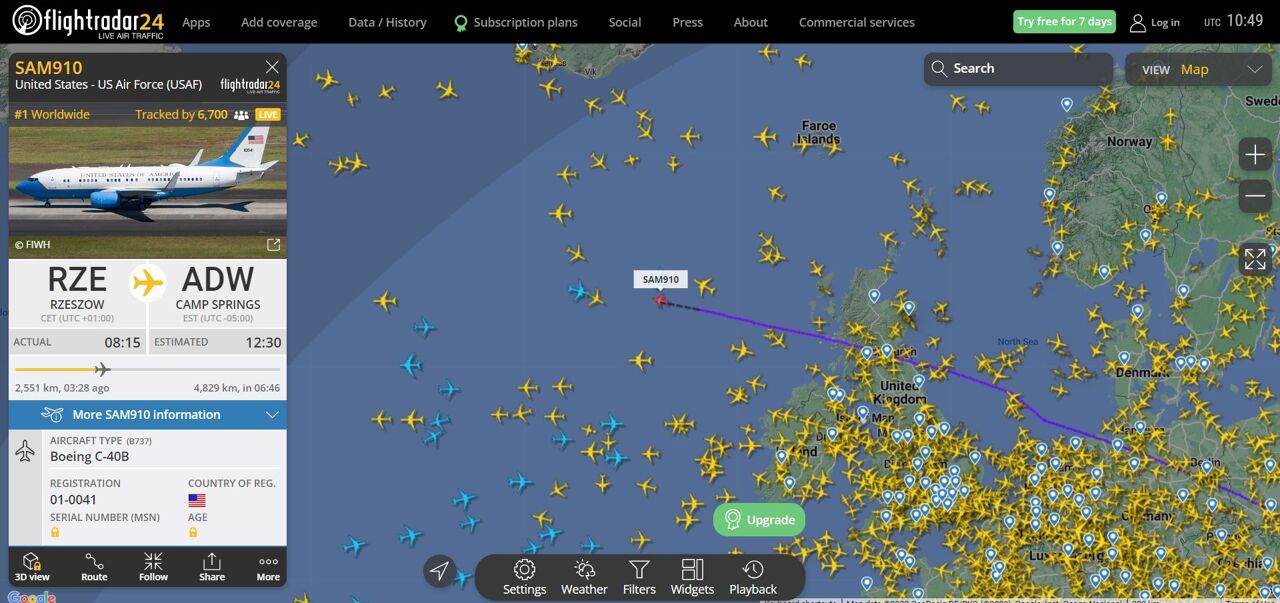Center map on my location arrow
Image resolution: width=1280 pixels, height=603 pixels.
pos(439,571)
